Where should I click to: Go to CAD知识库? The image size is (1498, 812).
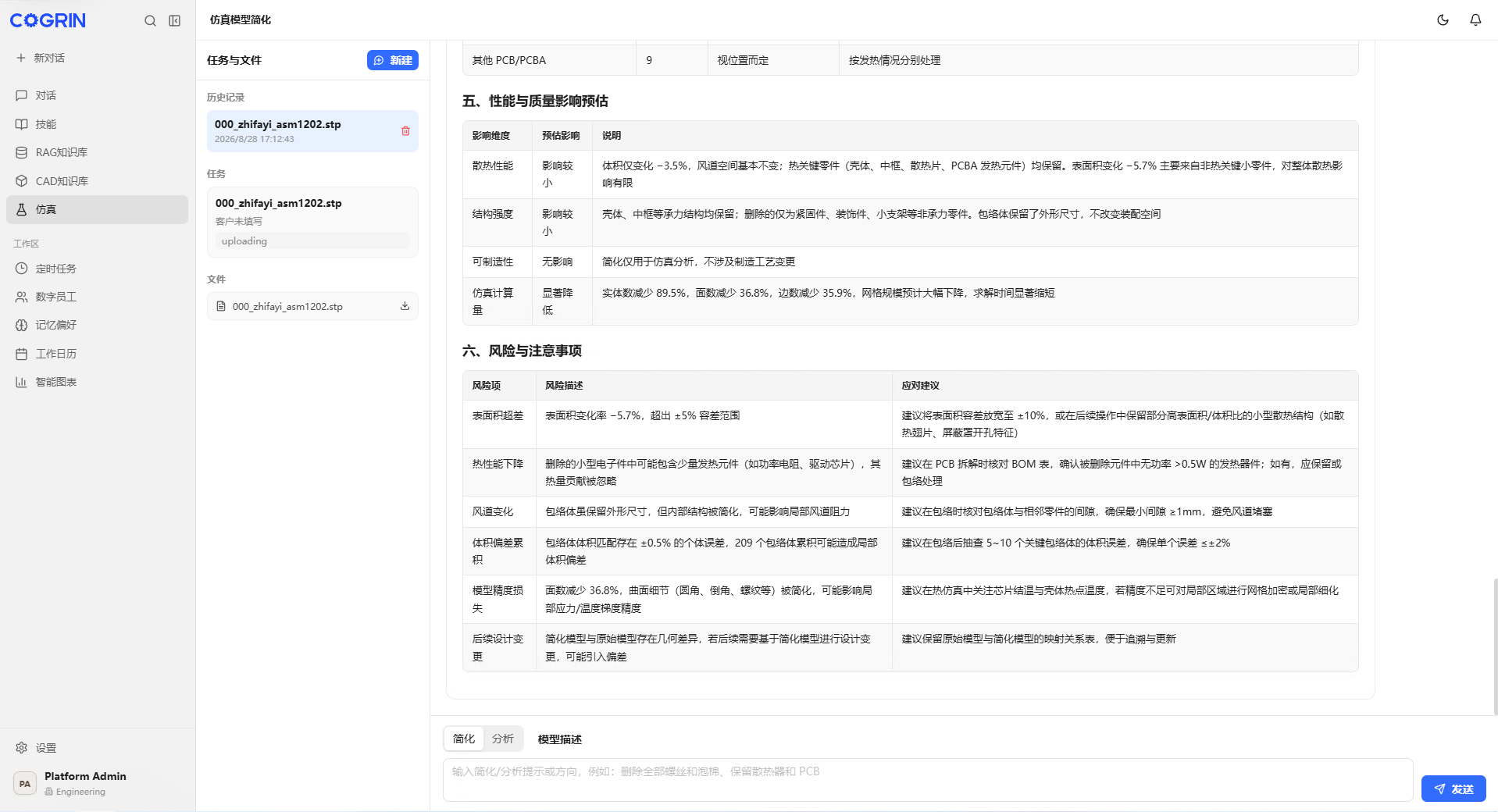pos(97,181)
